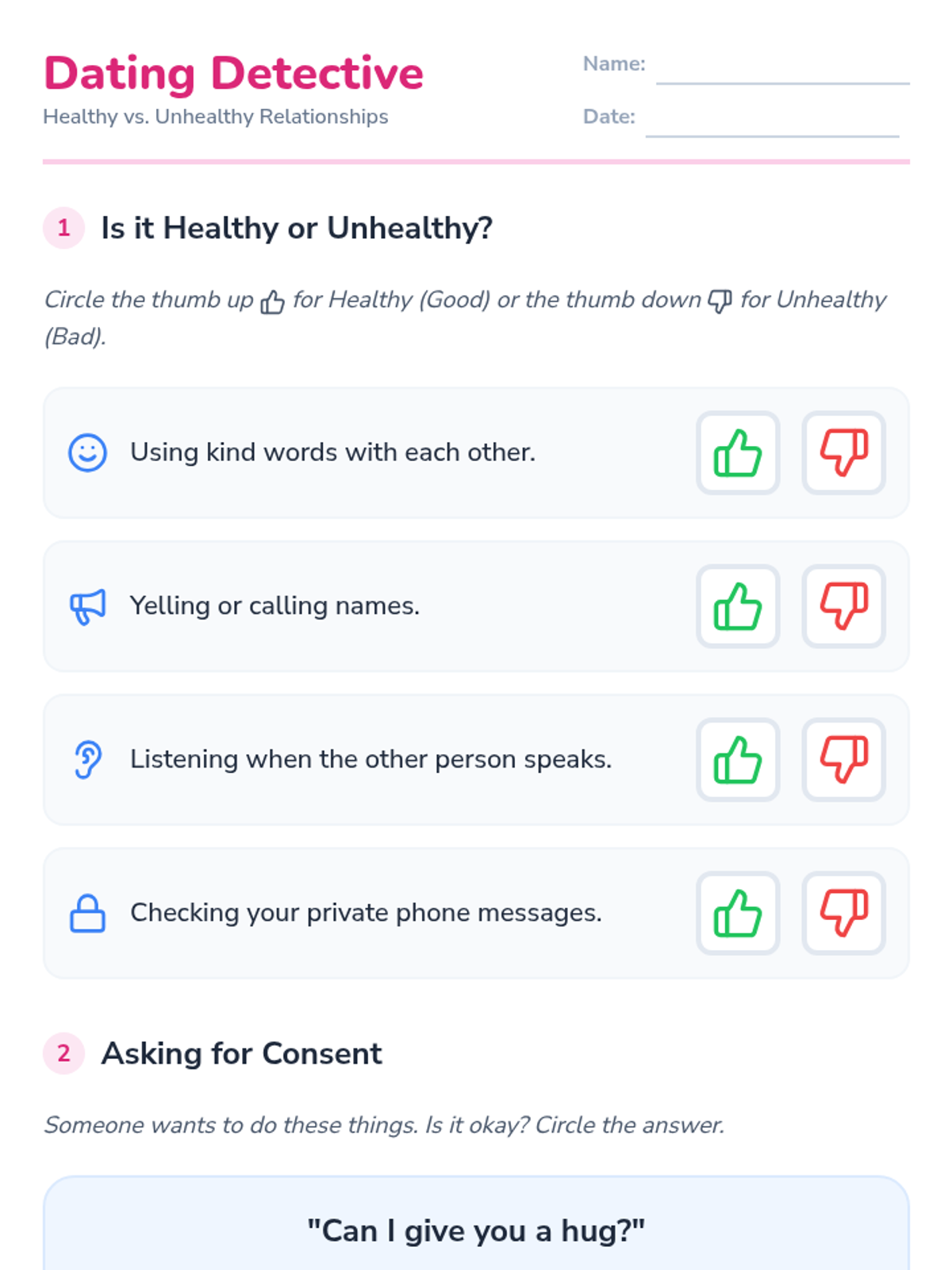Click the megaphone icon beside yelling
952x1270 pixels.
coord(87,606)
